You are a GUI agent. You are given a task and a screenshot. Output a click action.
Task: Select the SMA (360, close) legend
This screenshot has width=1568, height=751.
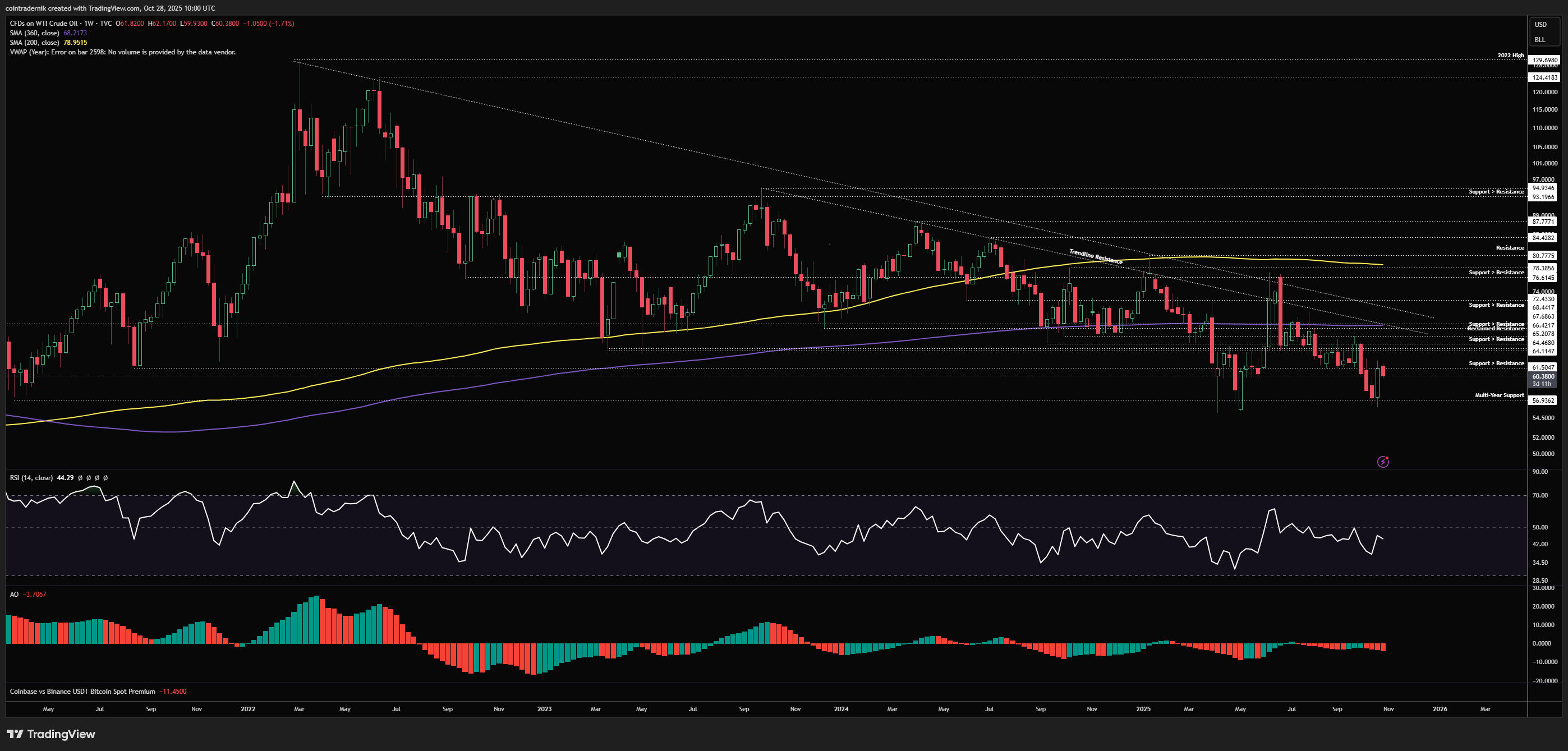pyautogui.click(x=35, y=33)
